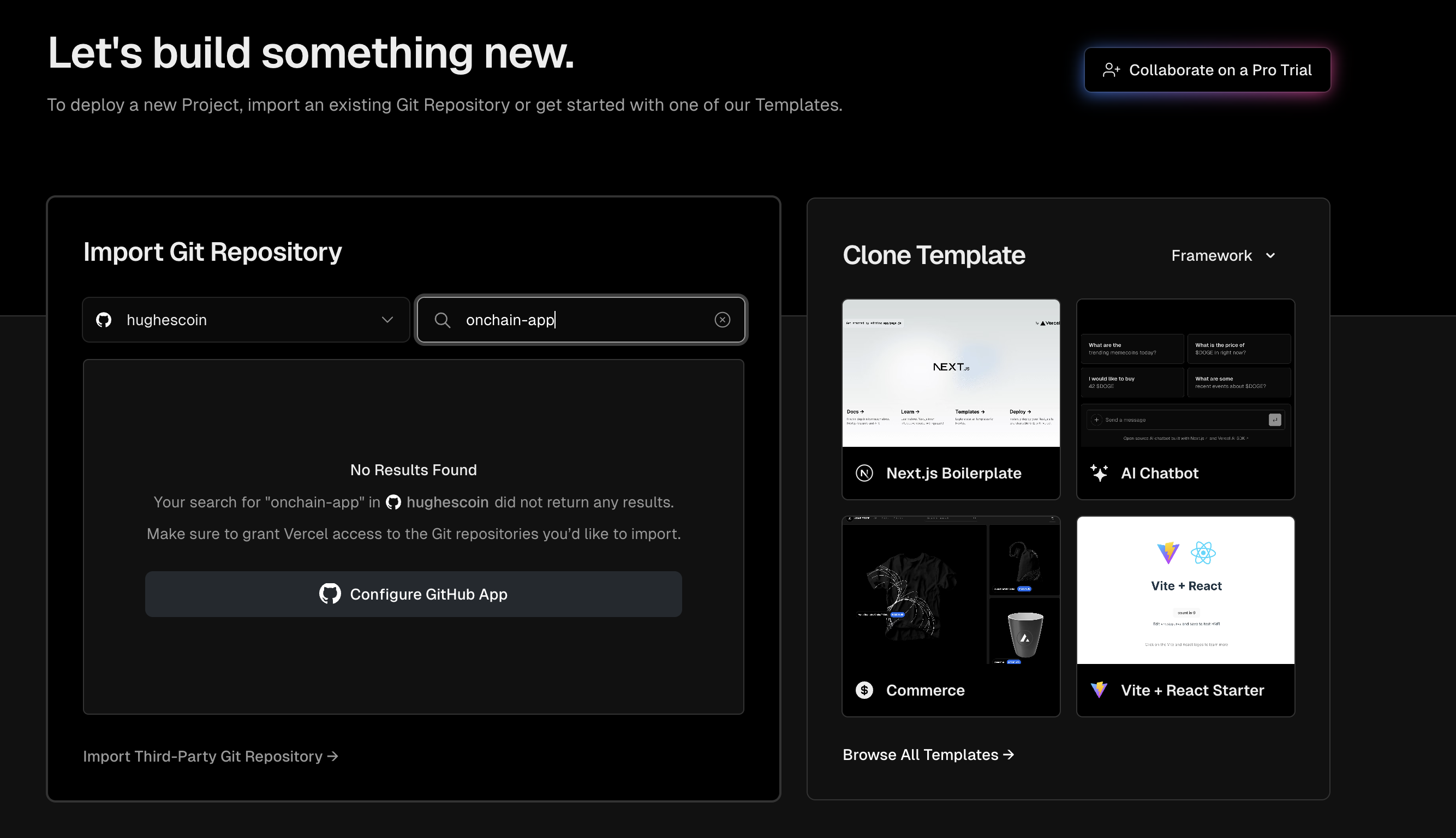Click the Import Git Repository heading
The height and width of the screenshot is (838, 1456).
pyautogui.click(x=212, y=252)
